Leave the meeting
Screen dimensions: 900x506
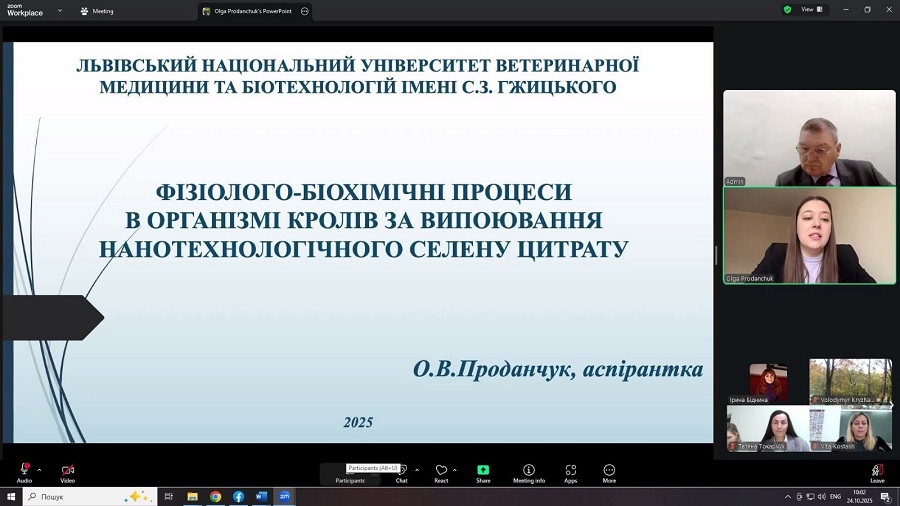click(x=877, y=472)
